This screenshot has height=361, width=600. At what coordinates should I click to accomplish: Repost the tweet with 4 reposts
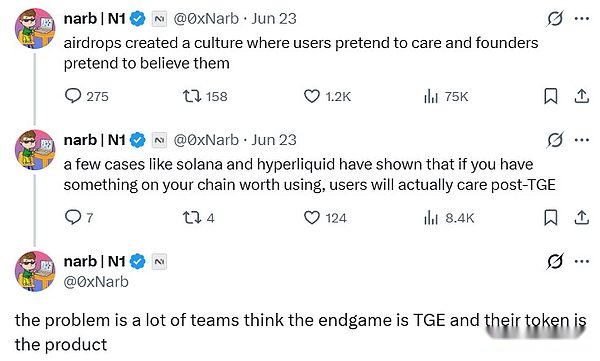[191, 218]
